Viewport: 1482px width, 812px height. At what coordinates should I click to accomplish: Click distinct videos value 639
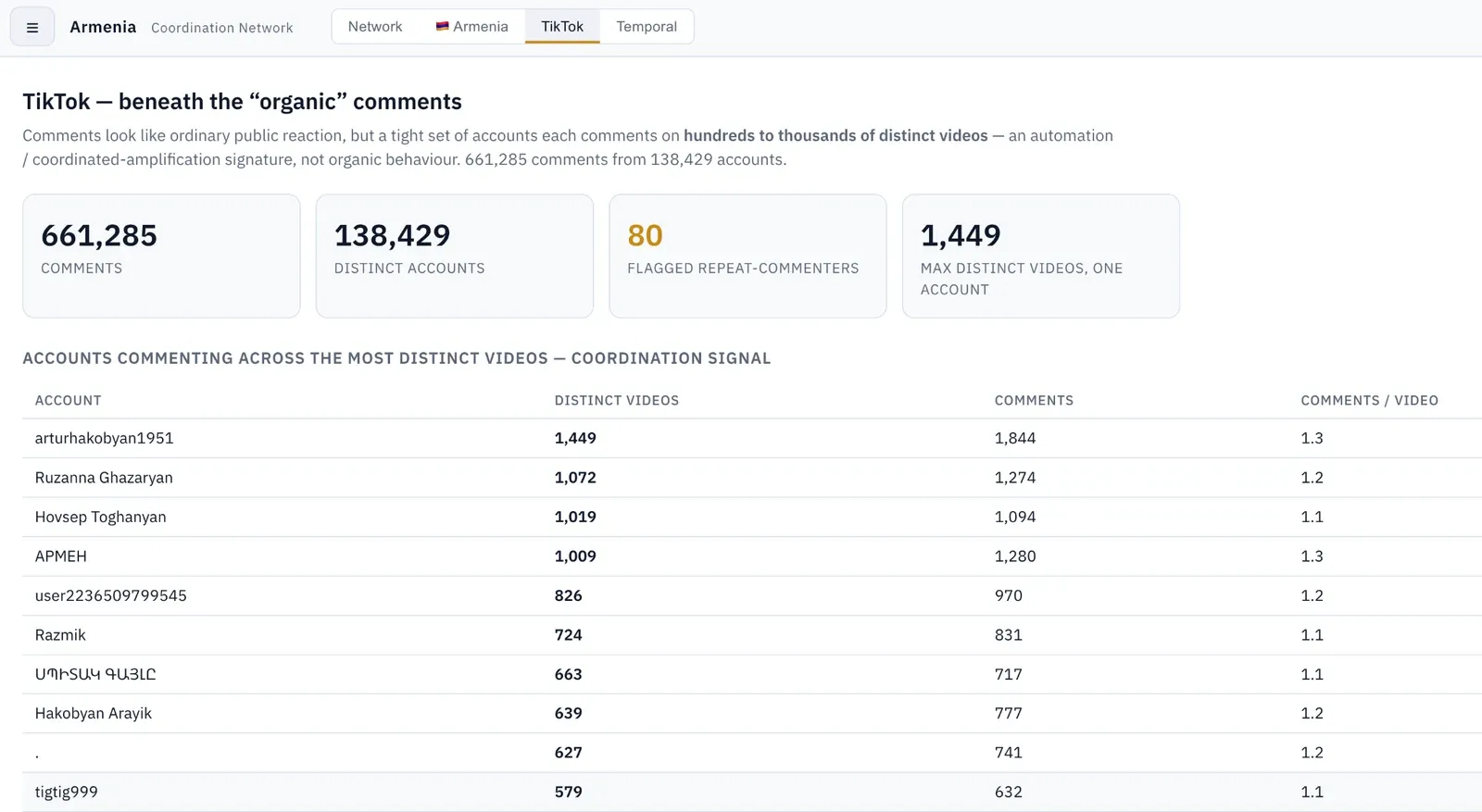click(569, 713)
